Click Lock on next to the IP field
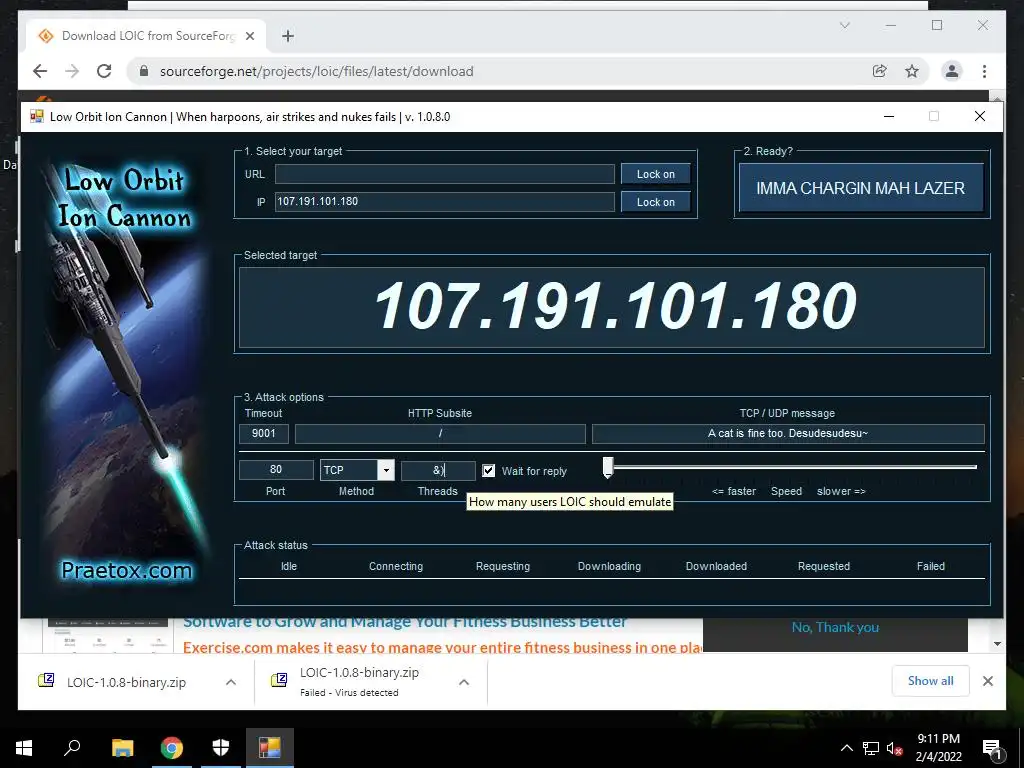 (x=656, y=202)
